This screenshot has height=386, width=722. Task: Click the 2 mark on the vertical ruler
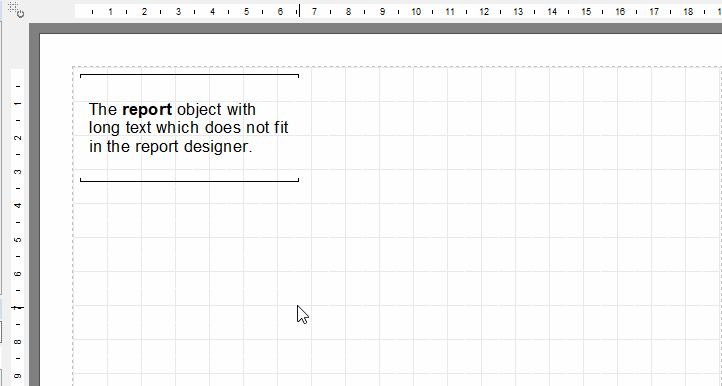[x=17, y=138]
